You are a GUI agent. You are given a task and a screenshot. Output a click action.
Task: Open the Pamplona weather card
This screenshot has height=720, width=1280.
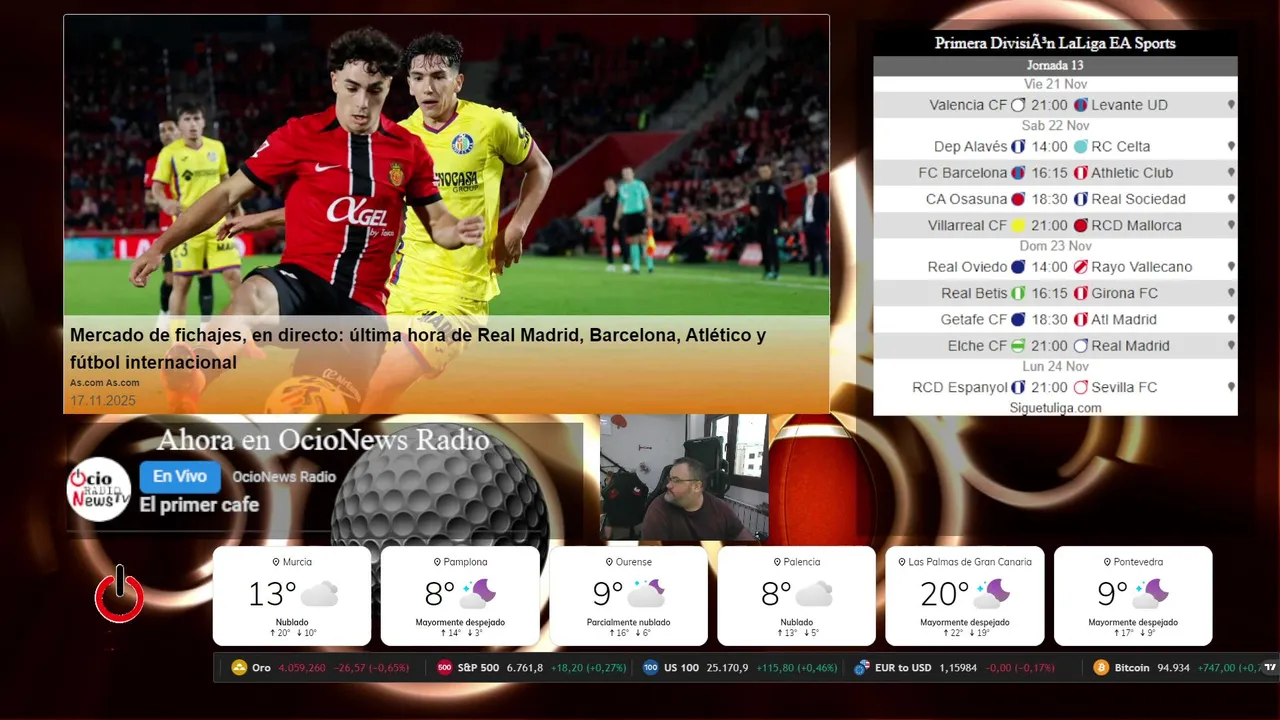tap(460, 596)
